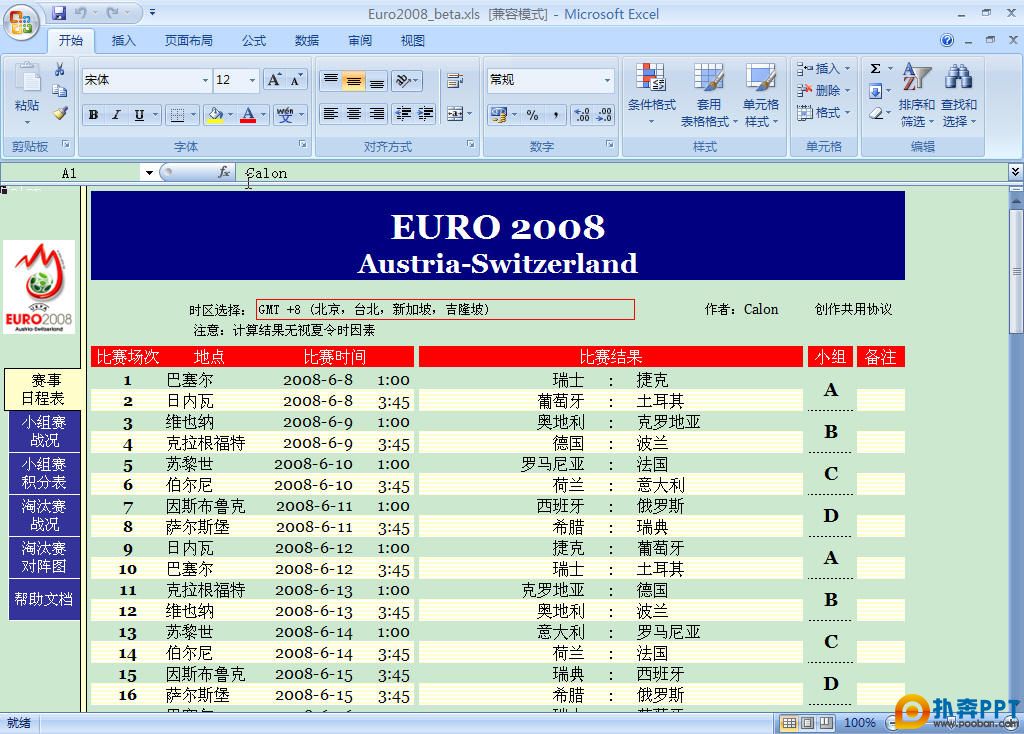The image size is (1024, 734).
Task: Click the Cut scissors icon
Action: [x=59, y=69]
